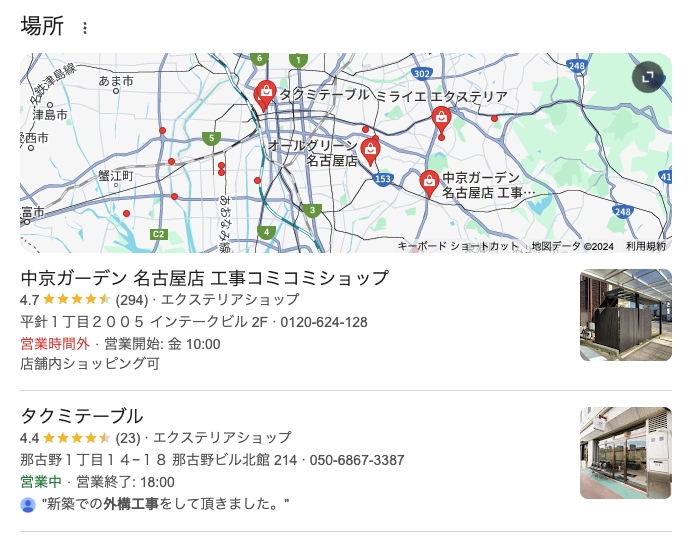Click the 営業中 status text
Screen dimensions: 693x545
41,481
